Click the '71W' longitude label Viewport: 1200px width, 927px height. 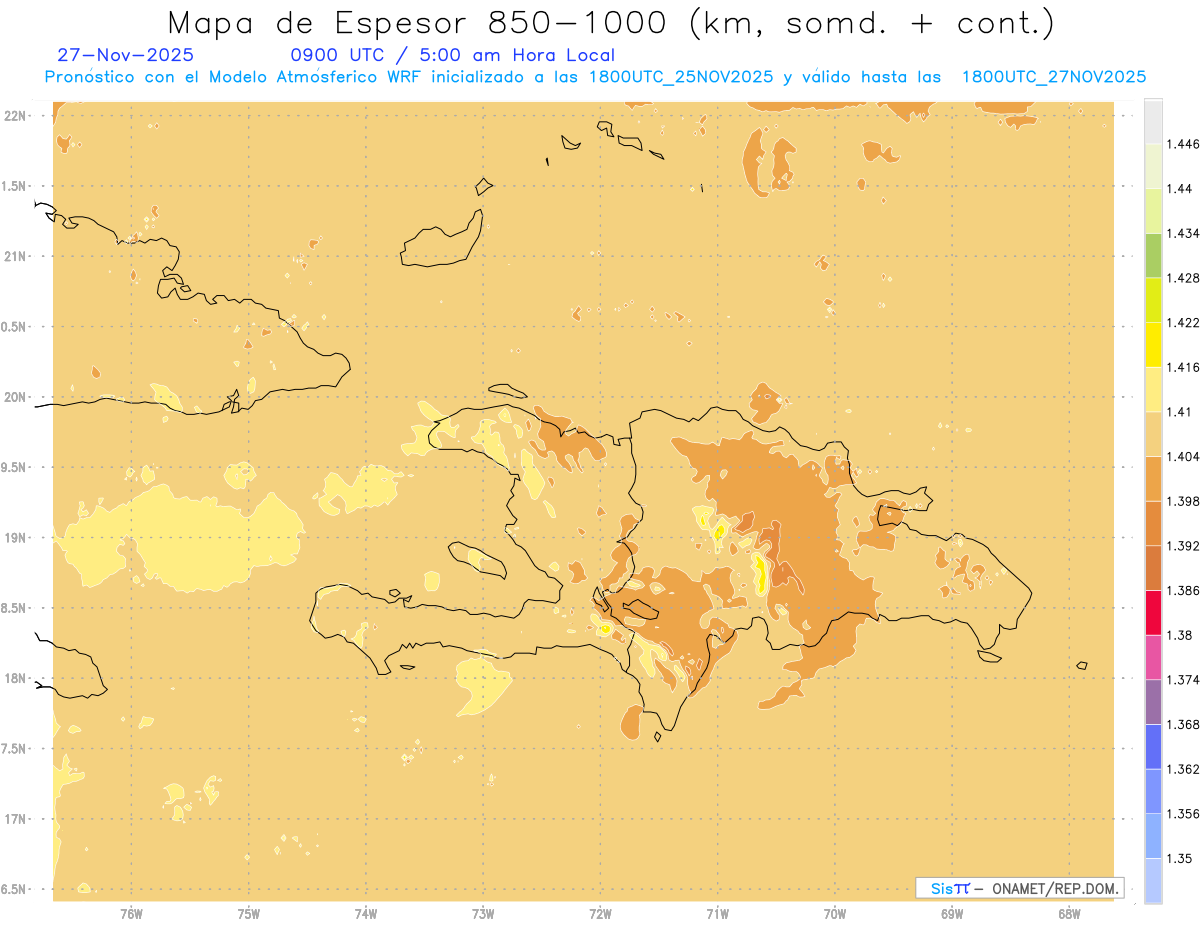pyautogui.click(x=718, y=915)
